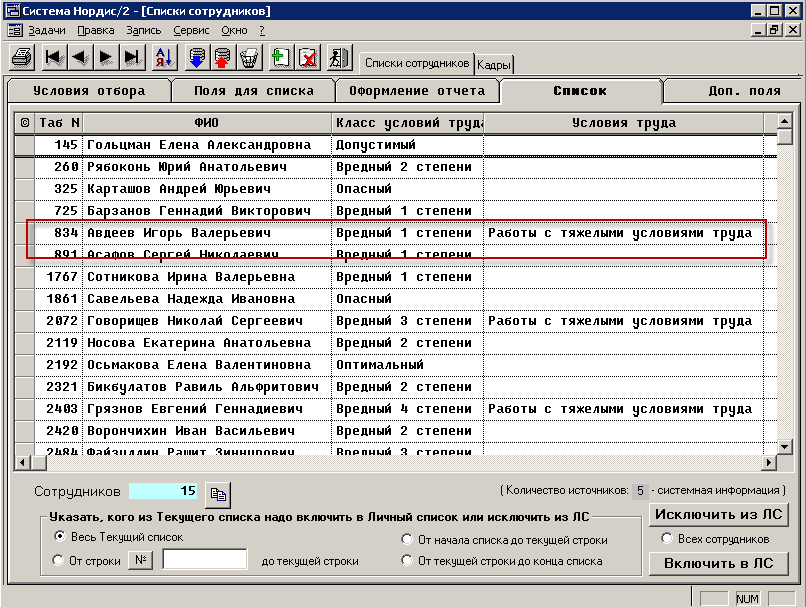This screenshot has height=607, width=806.
Task: Click the red X delete-record icon
Action: (x=308, y=57)
